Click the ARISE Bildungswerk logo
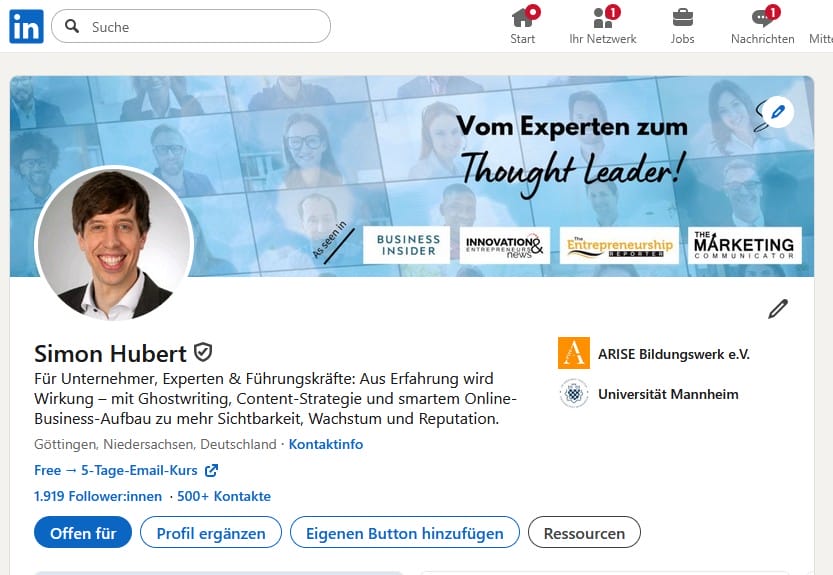The image size is (833, 575). (574, 353)
